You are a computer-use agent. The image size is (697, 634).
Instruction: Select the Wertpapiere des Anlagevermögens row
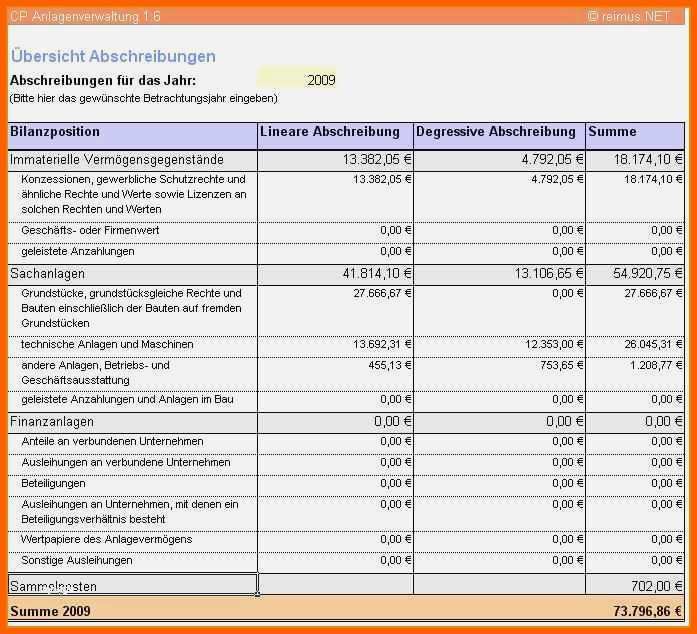coord(346,540)
